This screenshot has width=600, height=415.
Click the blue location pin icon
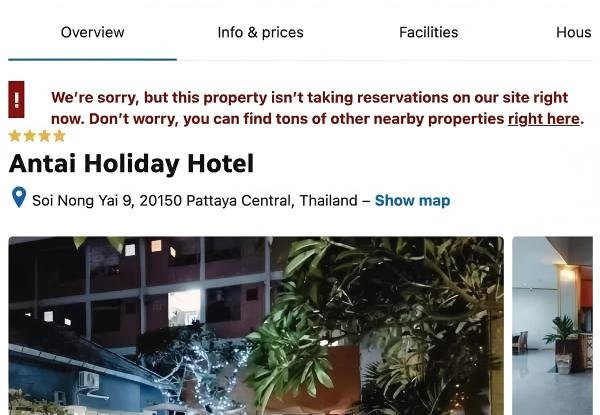click(x=19, y=197)
